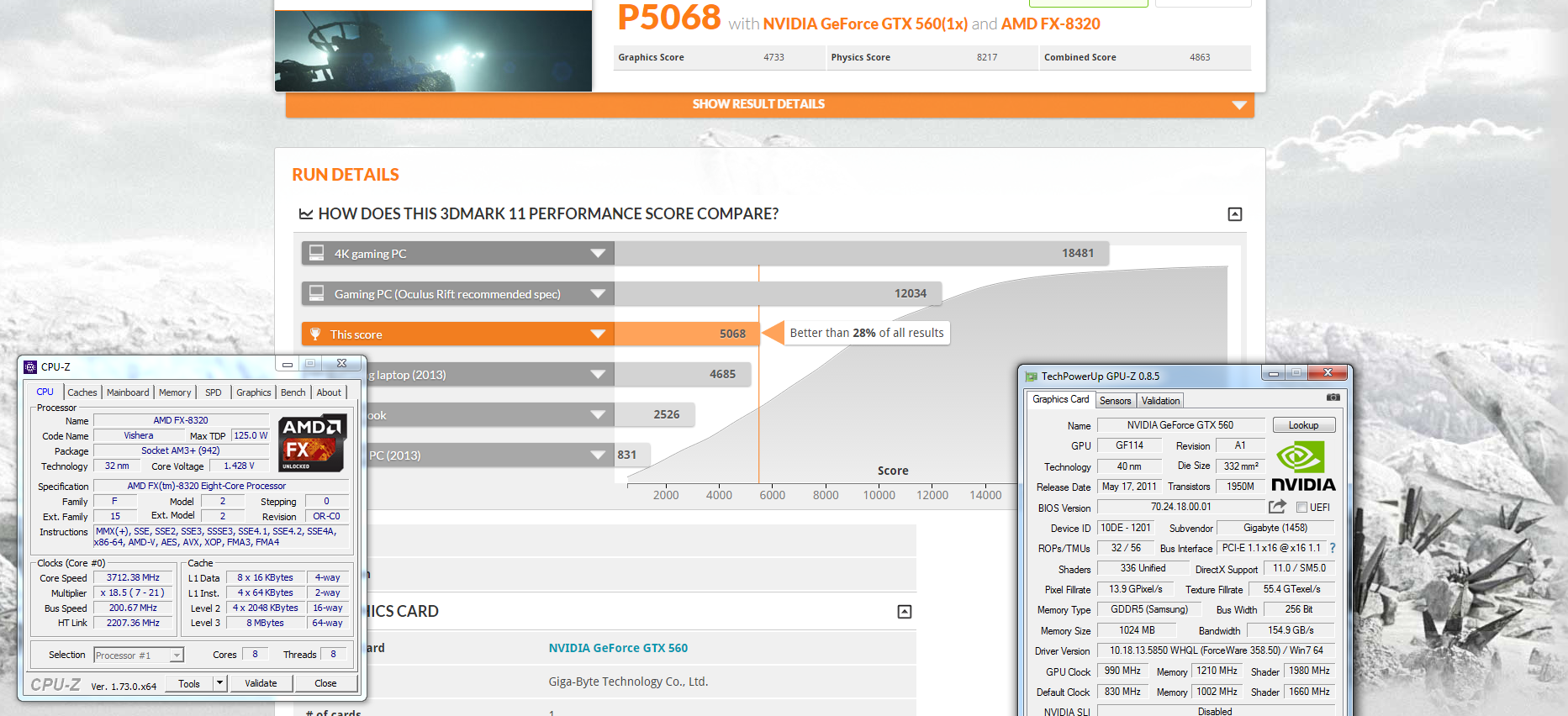Screen dimensions: 1568x716
Task: Click the CPU-Z processor Name field
Action: coord(181,420)
